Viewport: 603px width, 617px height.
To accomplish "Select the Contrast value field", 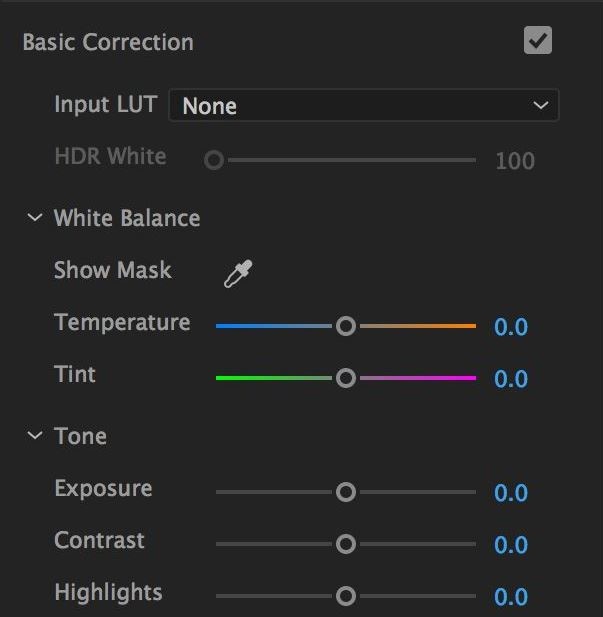I will 511,545.
